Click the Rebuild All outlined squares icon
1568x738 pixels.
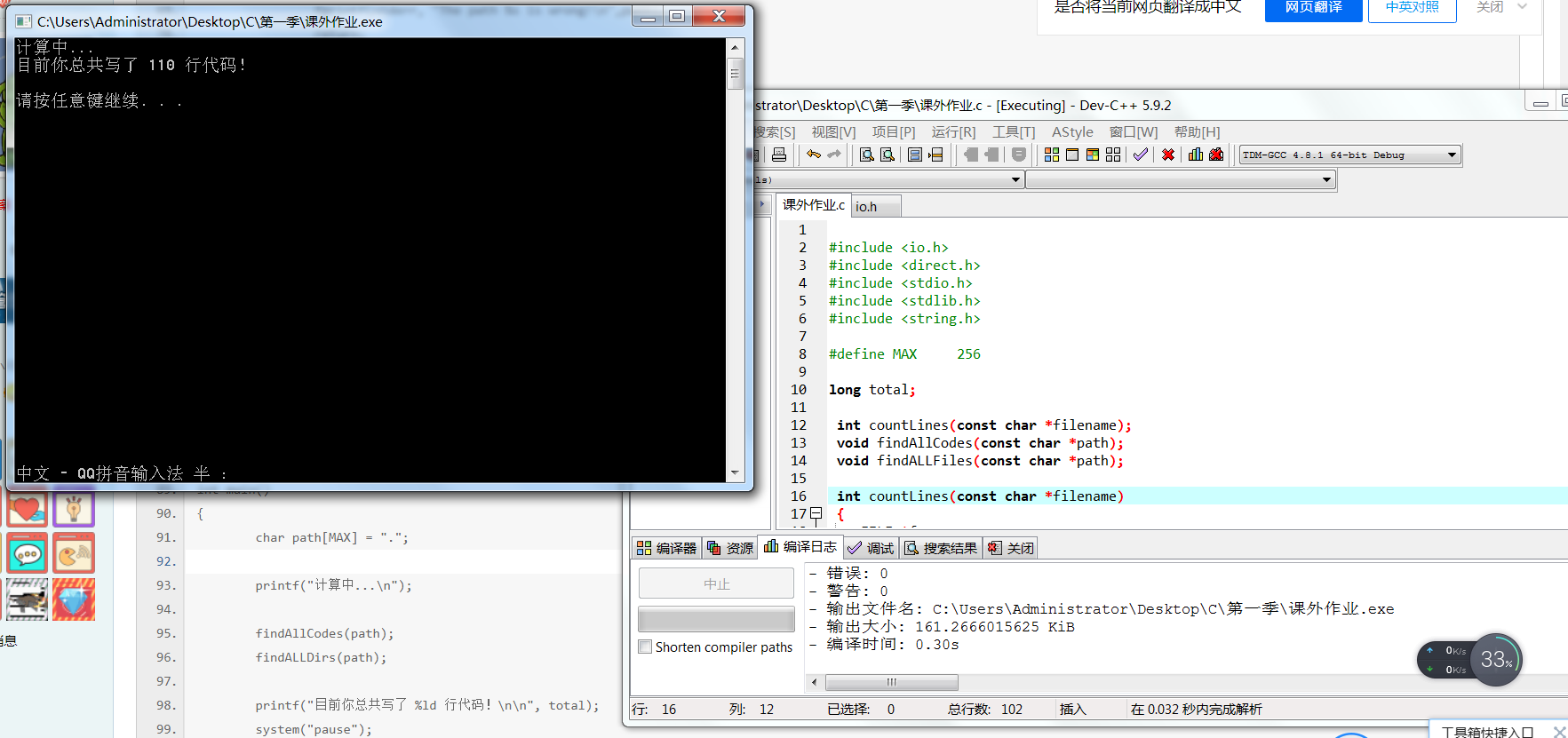[1113, 155]
